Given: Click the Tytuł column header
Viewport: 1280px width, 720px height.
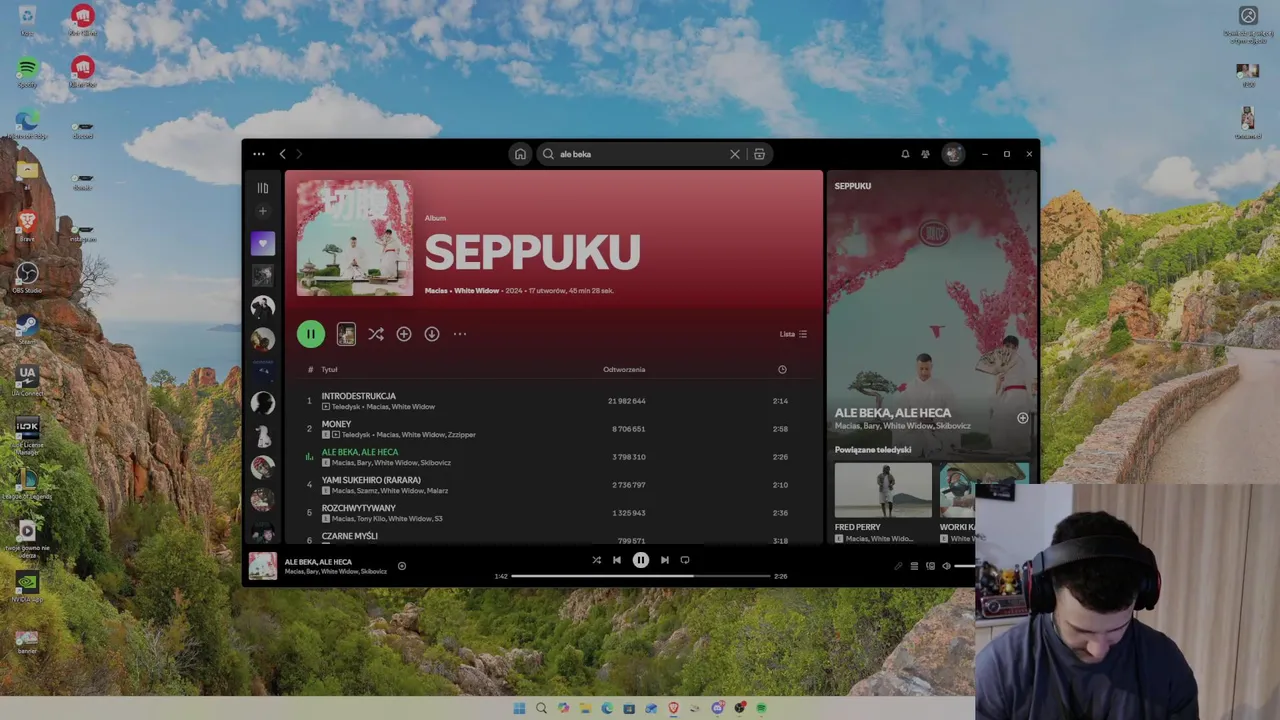Looking at the screenshot, I should 329,370.
